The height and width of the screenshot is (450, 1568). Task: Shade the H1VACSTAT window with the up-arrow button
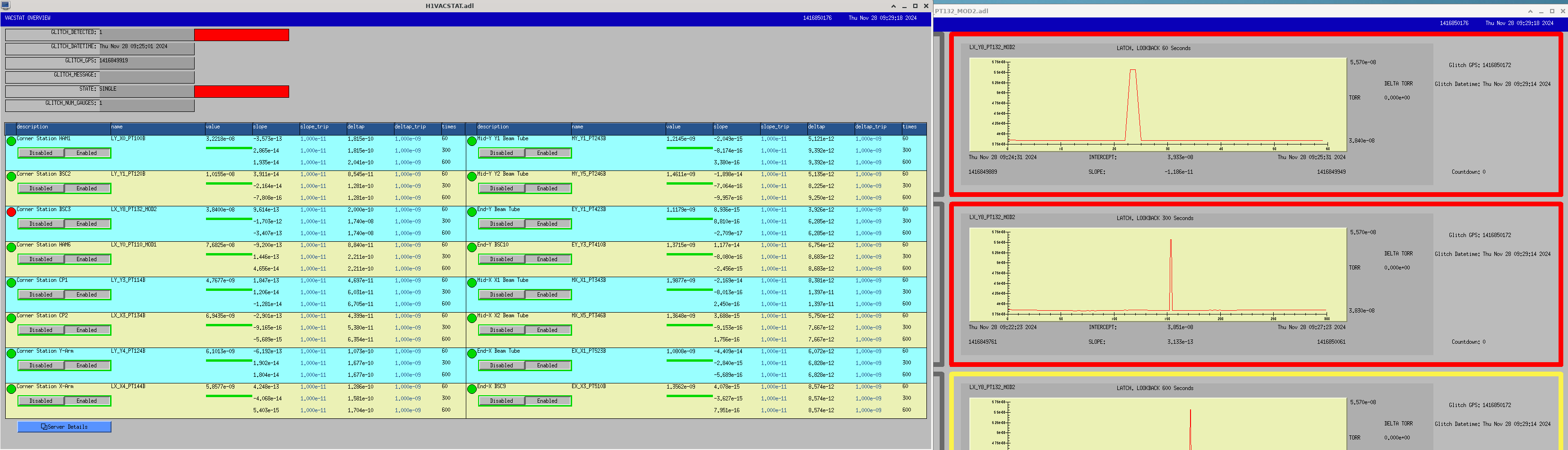tap(893, 6)
